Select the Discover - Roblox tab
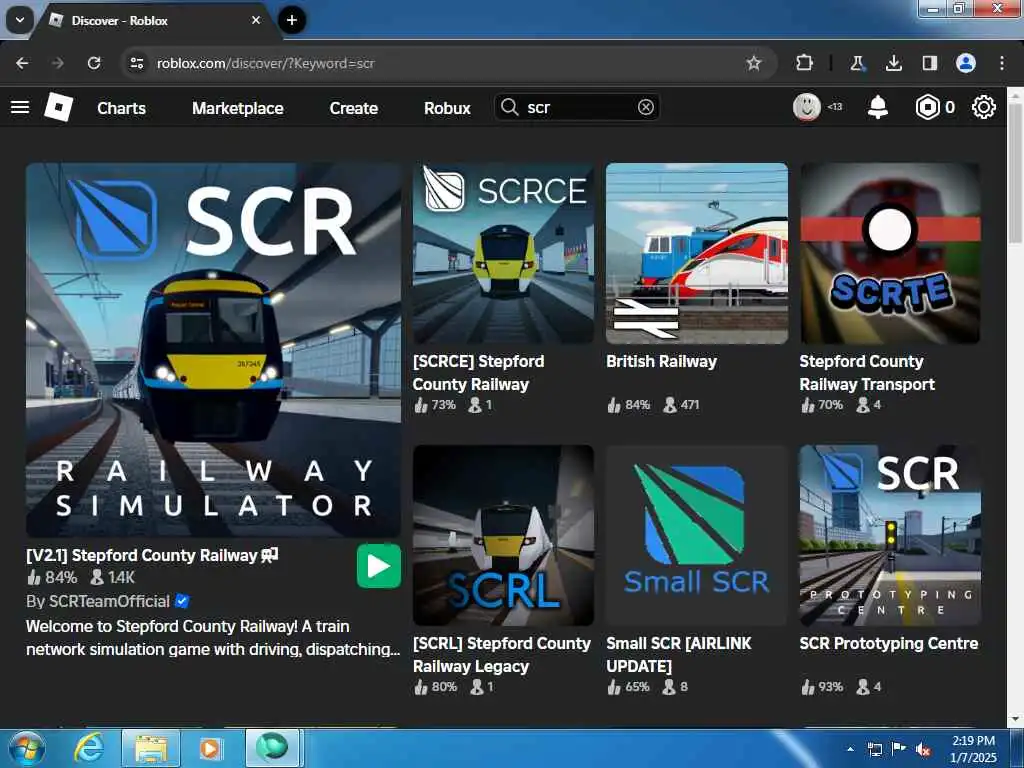 point(155,21)
